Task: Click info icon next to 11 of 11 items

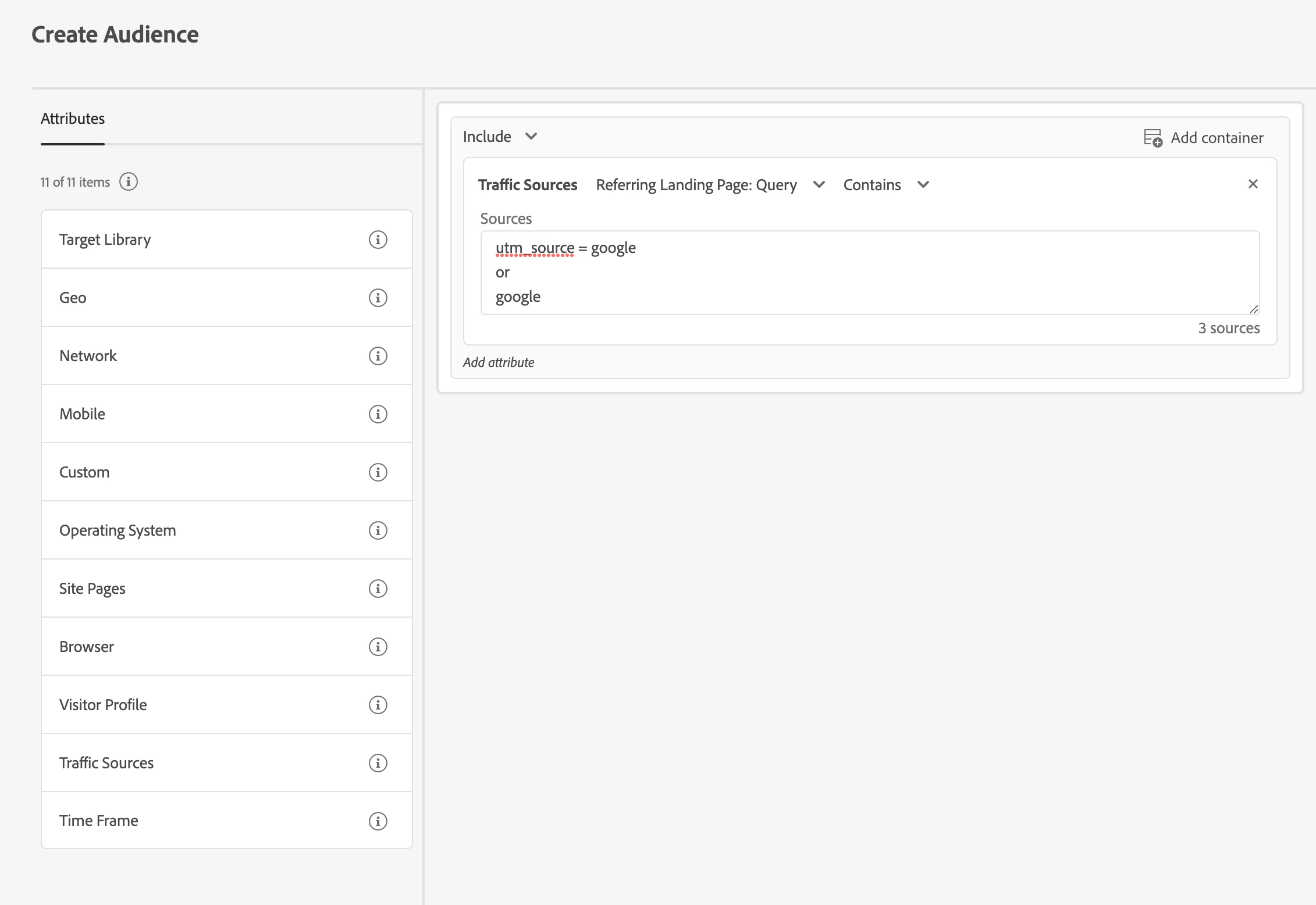Action: [129, 182]
